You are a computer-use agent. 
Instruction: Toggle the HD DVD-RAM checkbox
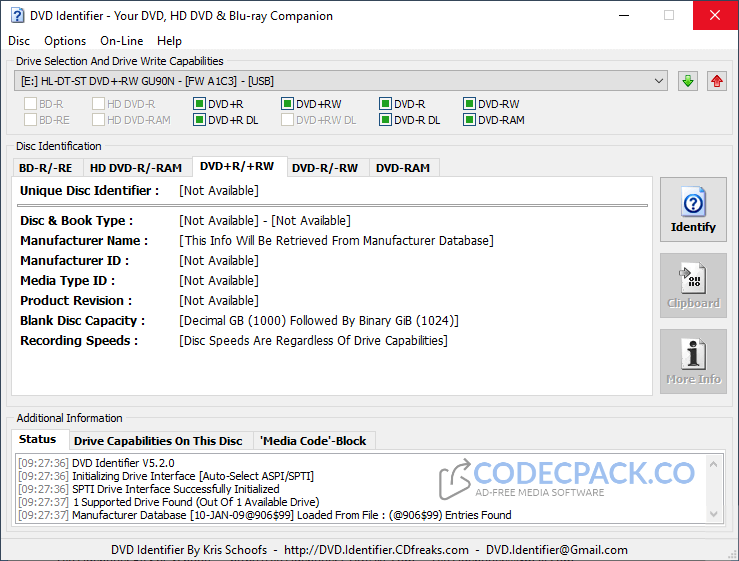(x=98, y=120)
